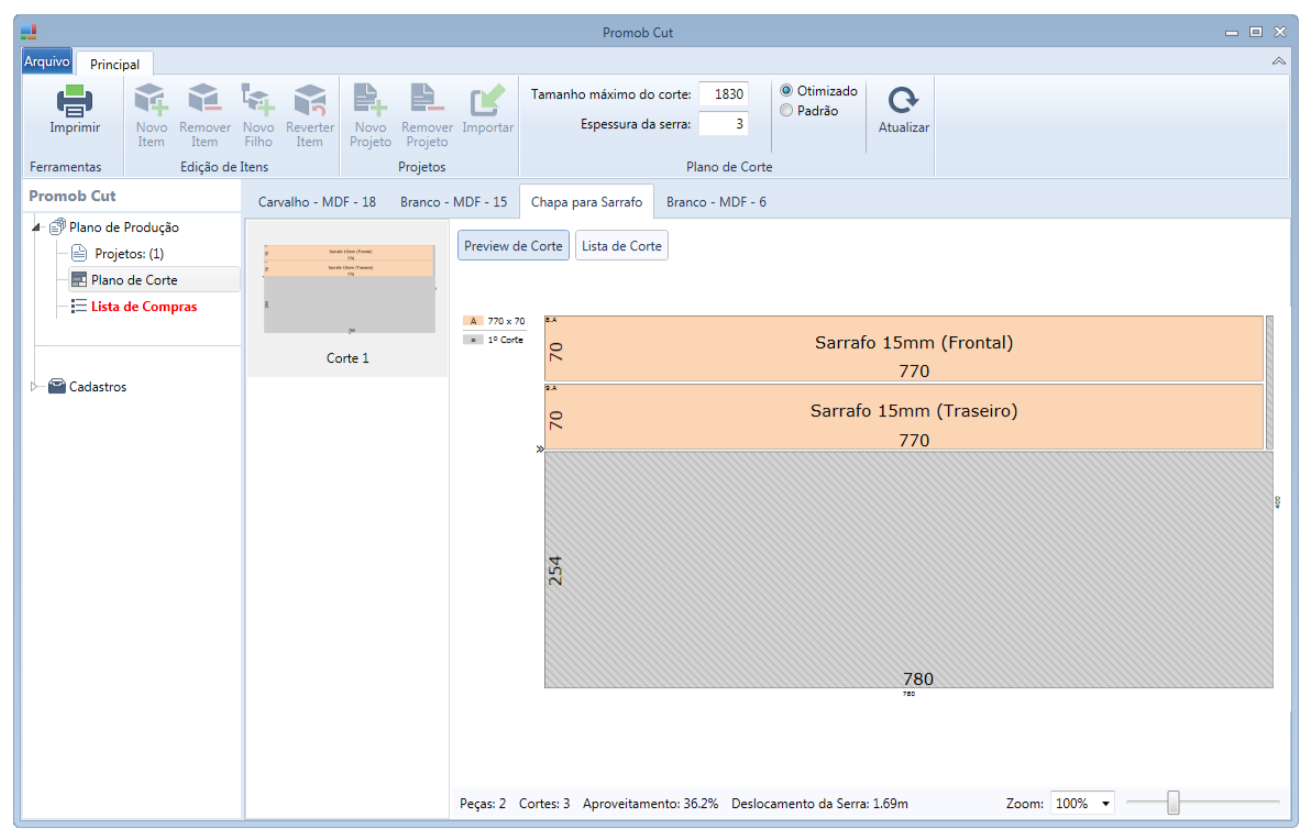Open the Zoom 100% dropdown
This screenshot has height=835, width=1305.
[x=1106, y=804]
